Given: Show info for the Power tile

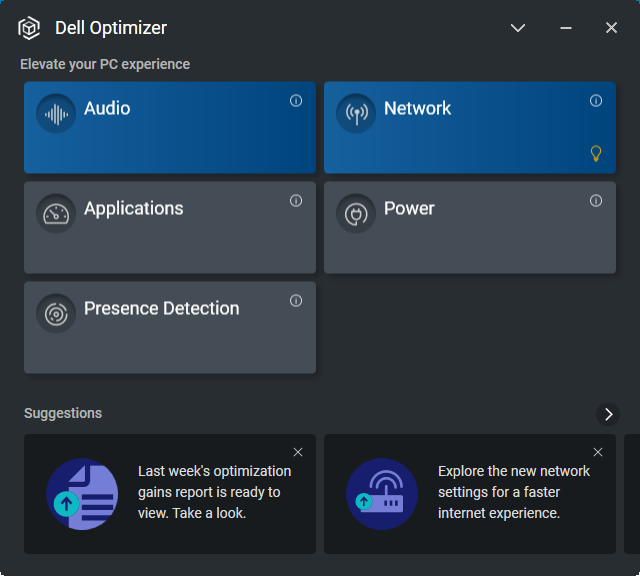Looking at the screenshot, I should click(x=596, y=201).
